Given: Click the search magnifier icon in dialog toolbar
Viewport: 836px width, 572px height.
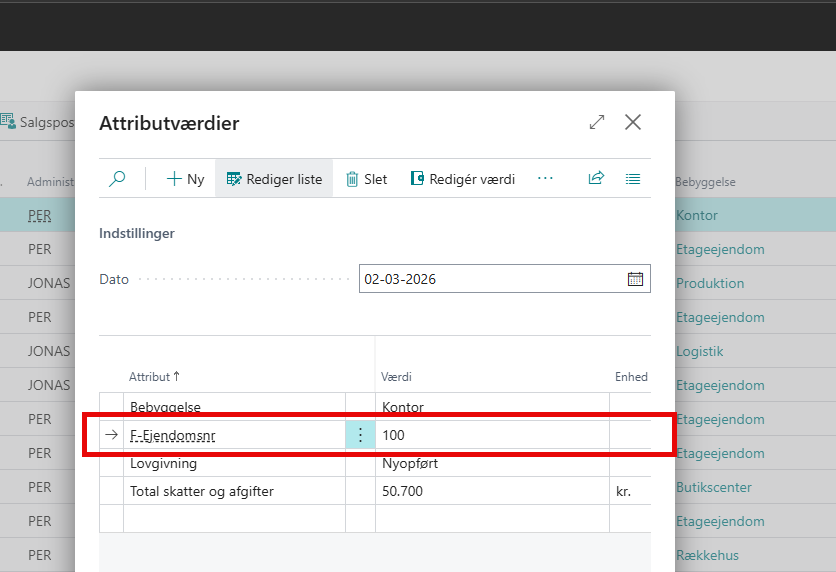Looking at the screenshot, I should click(x=117, y=179).
